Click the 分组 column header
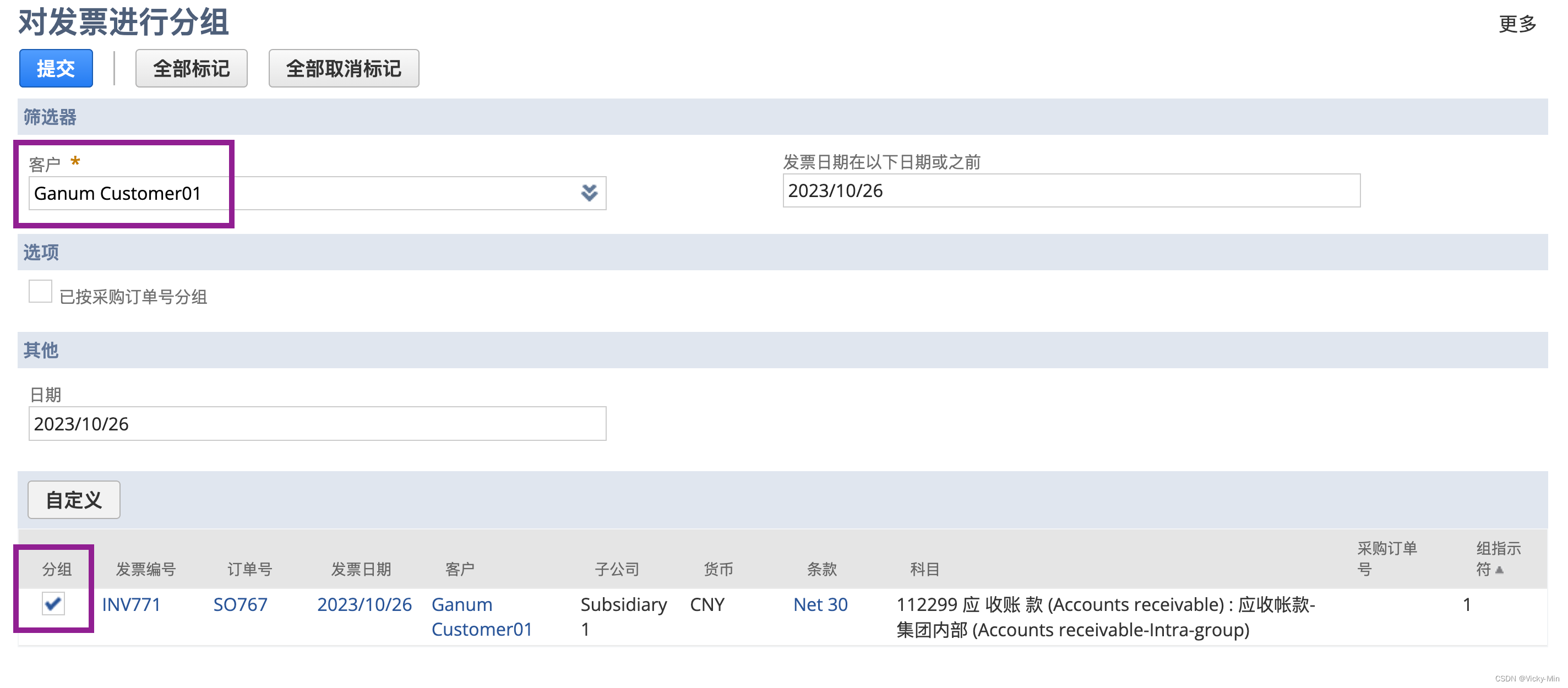 pos(57,569)
